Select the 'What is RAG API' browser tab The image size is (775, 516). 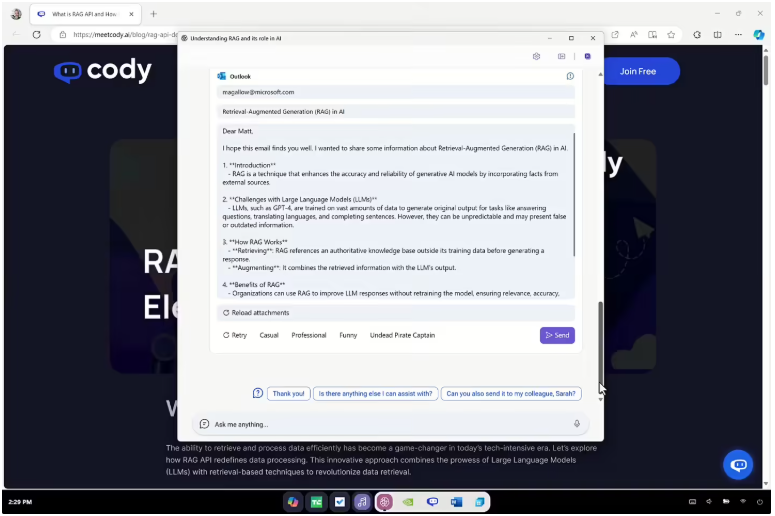tap(84, 14)
